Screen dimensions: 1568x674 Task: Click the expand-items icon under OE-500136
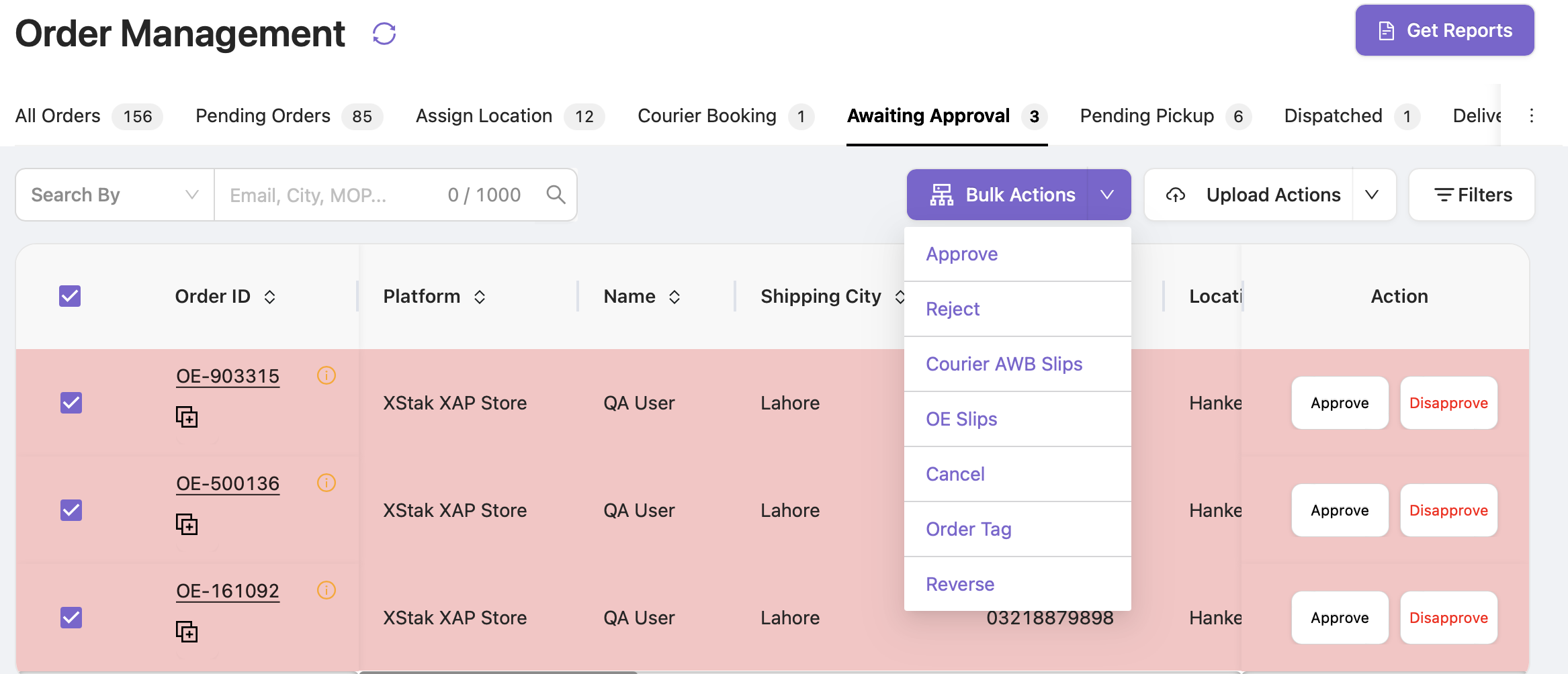point(187,524)
